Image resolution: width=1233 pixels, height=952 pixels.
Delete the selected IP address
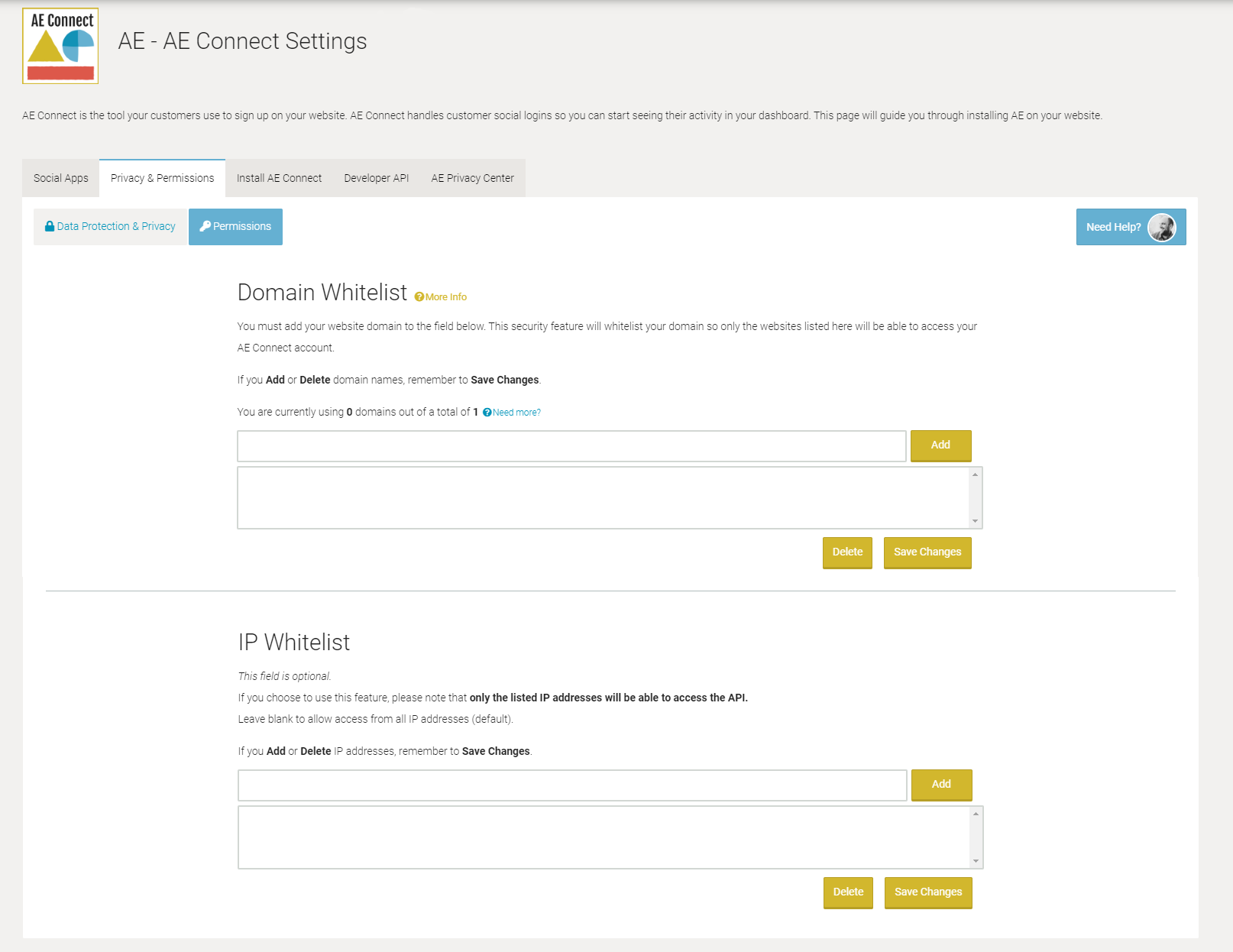(848, 892)
